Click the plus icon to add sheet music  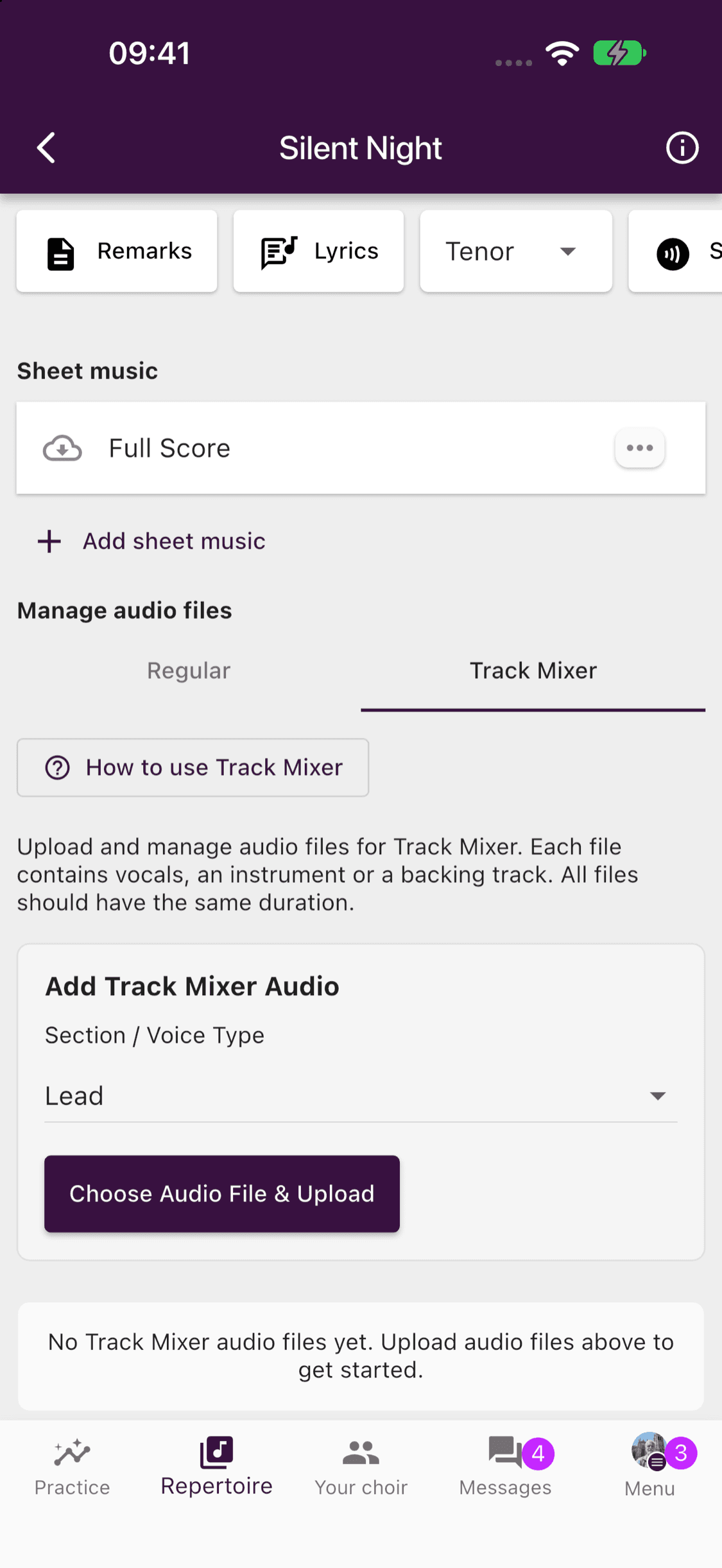[49, 541]
